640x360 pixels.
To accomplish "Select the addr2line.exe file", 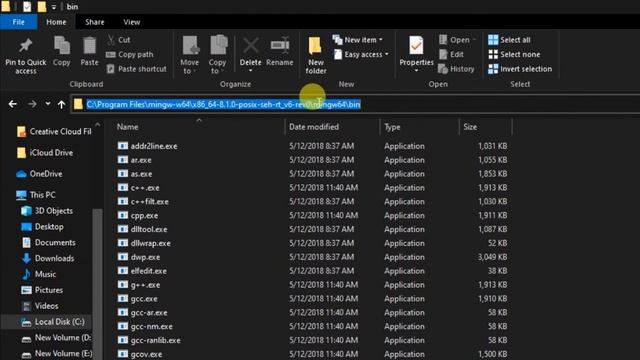I will [147, 146].
